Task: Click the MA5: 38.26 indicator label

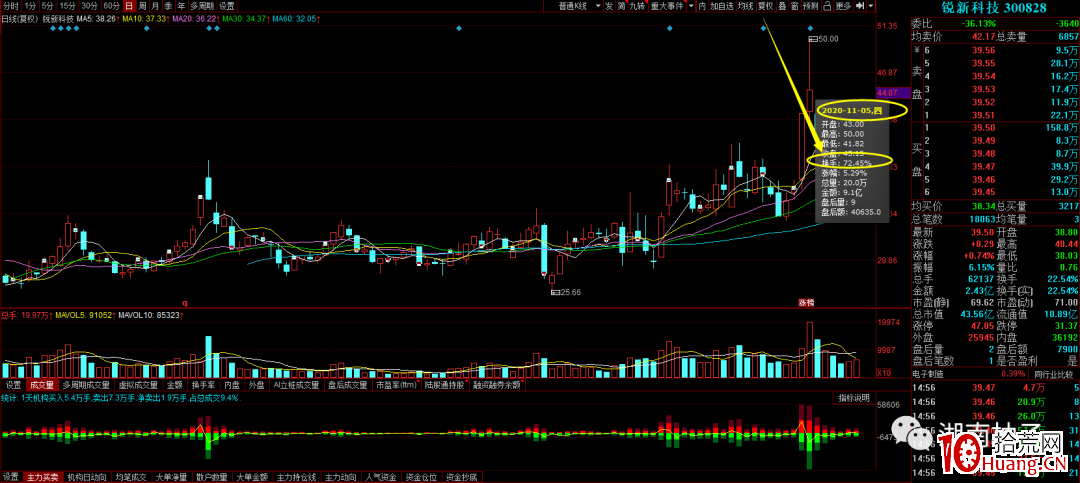Action: (x=97, y=19)
